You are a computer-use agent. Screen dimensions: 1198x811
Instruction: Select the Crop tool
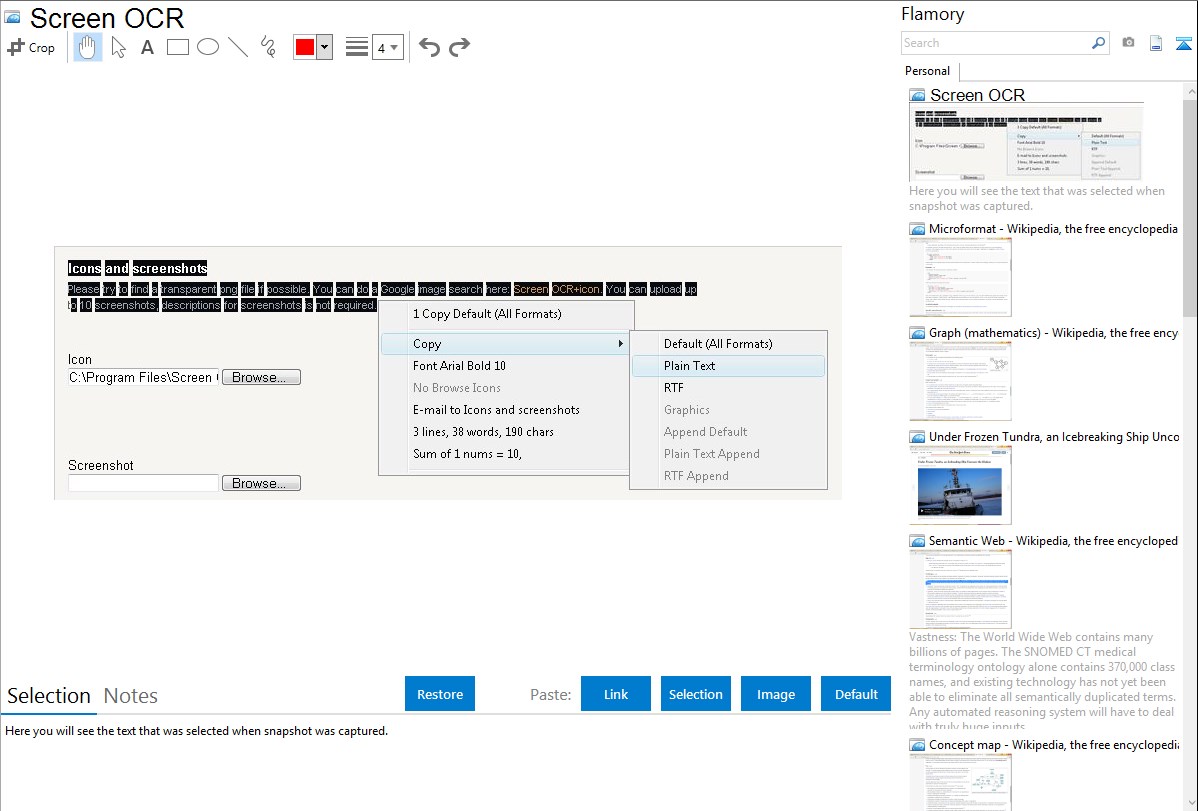click(31, 47)
